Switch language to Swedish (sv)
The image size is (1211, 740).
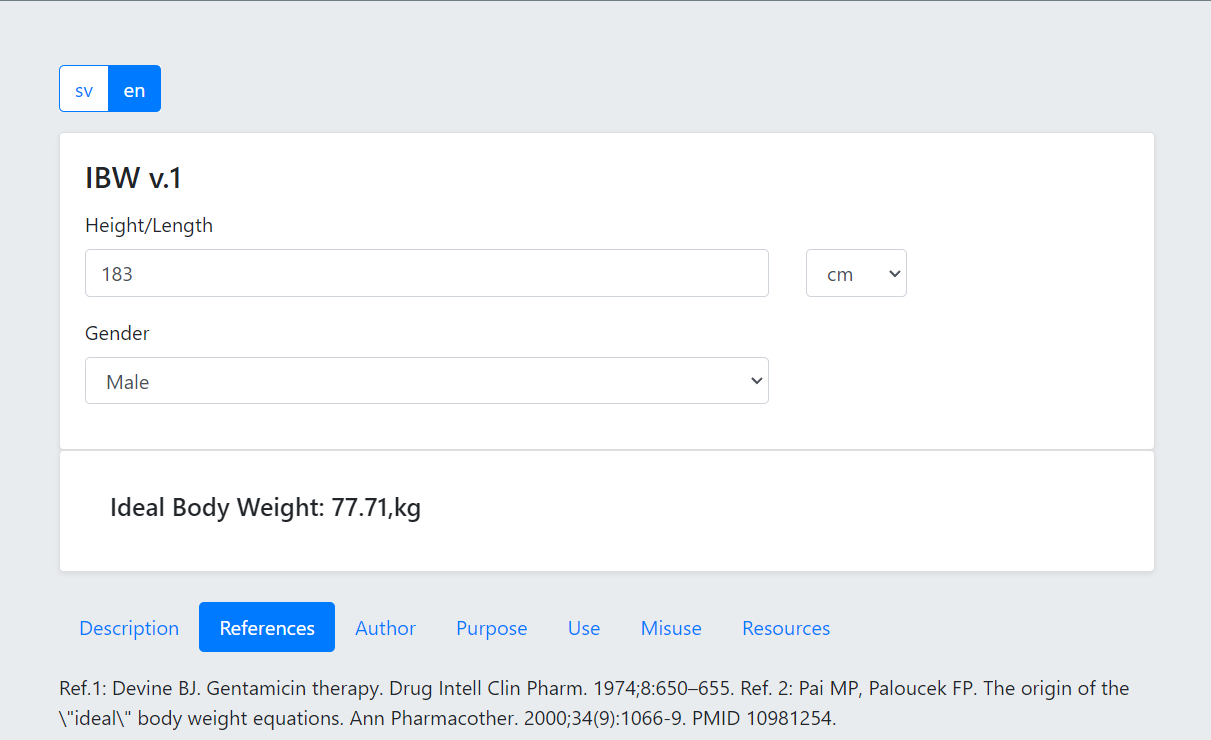pyautogui.click(x=84, y=90)
